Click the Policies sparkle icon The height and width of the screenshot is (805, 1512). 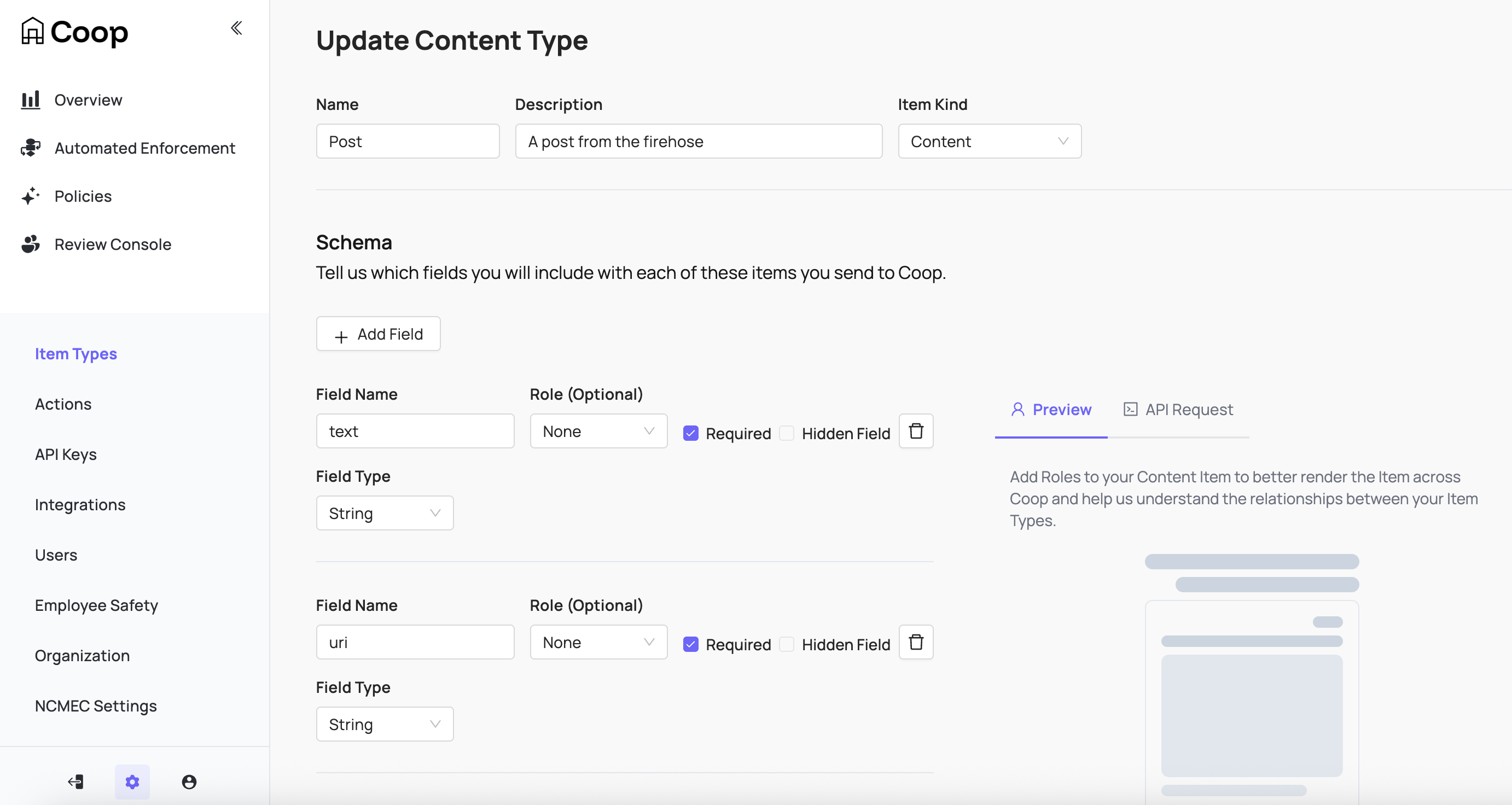tap(30, 196)
